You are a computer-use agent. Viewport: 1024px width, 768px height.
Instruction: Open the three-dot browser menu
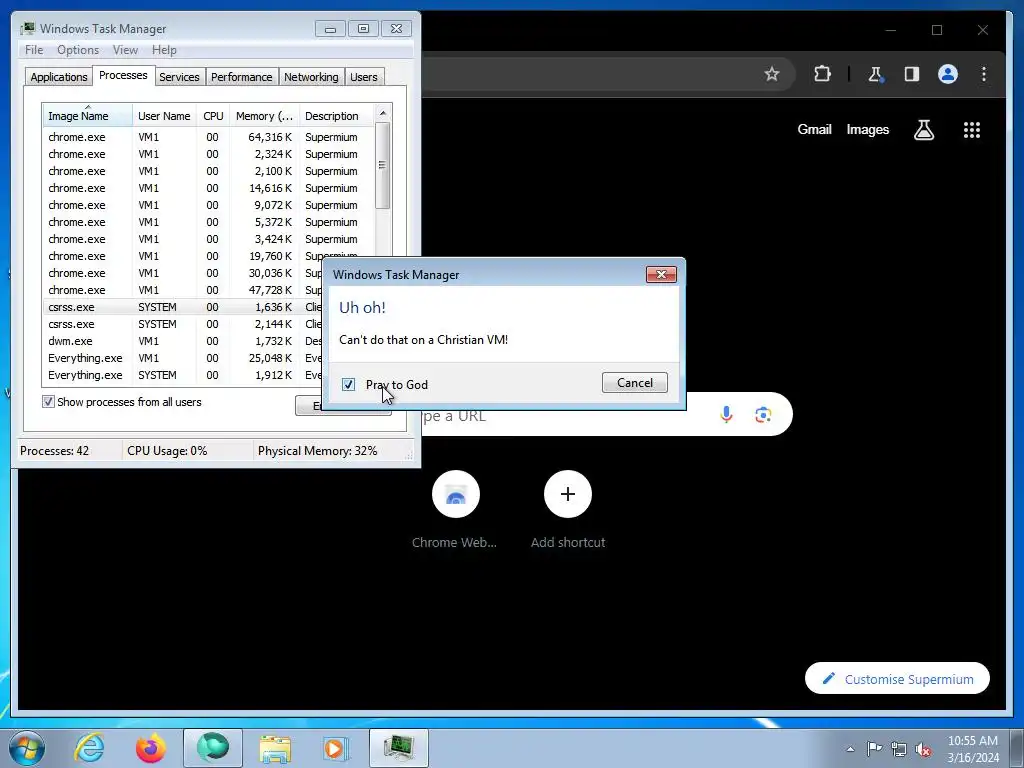[984, 74]
